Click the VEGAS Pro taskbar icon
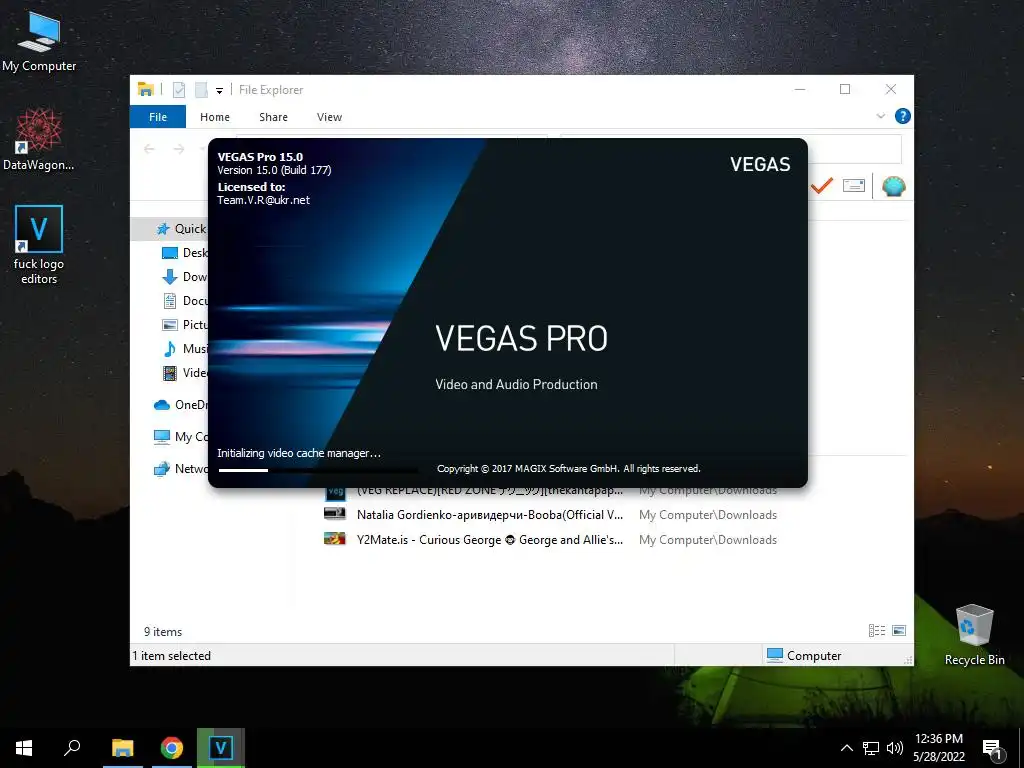 (x=221, y=748)
